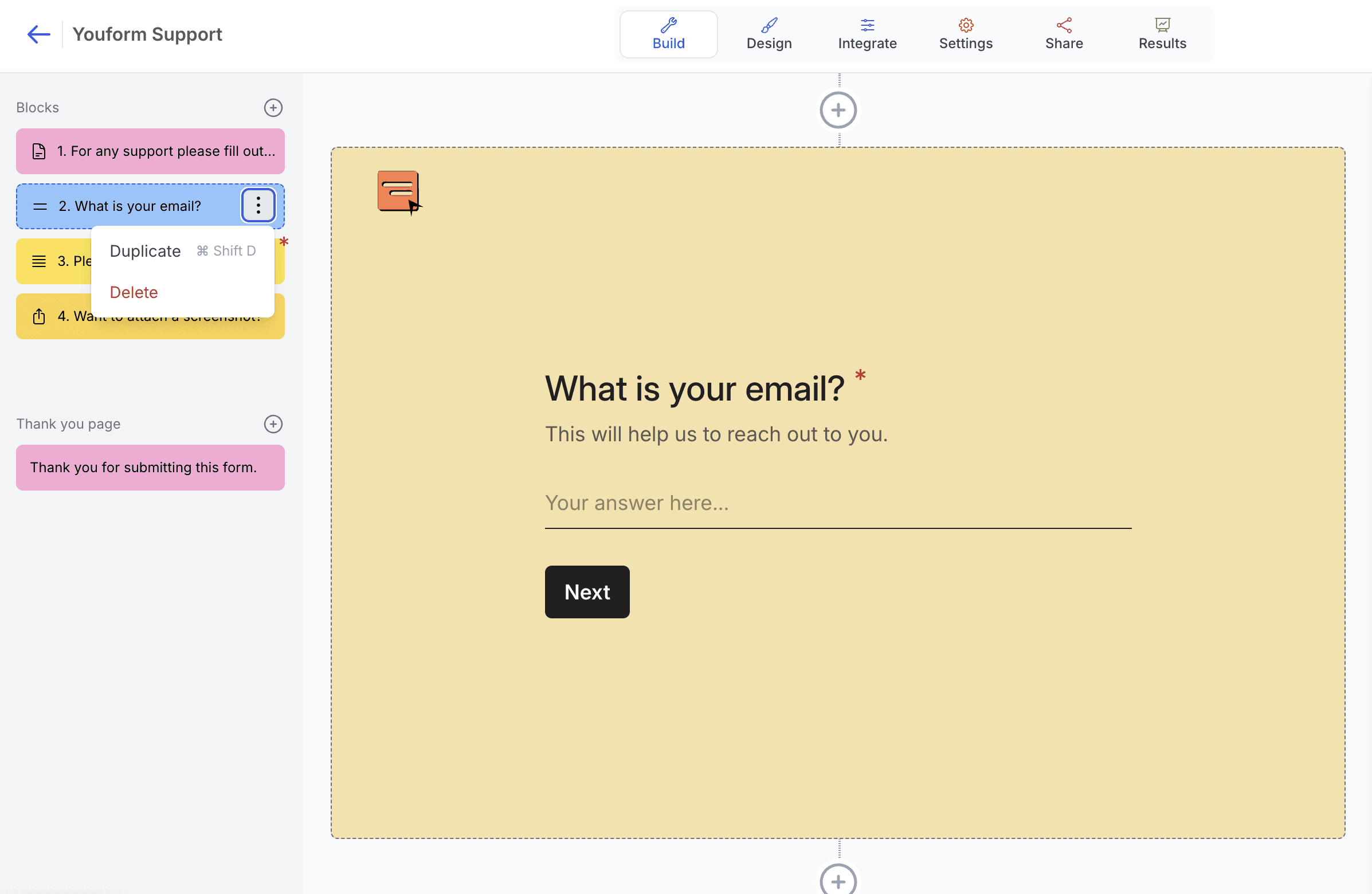Click the upload icon of block 4
Viewport: 1372px width, 894px height.
tap(38, 316)
